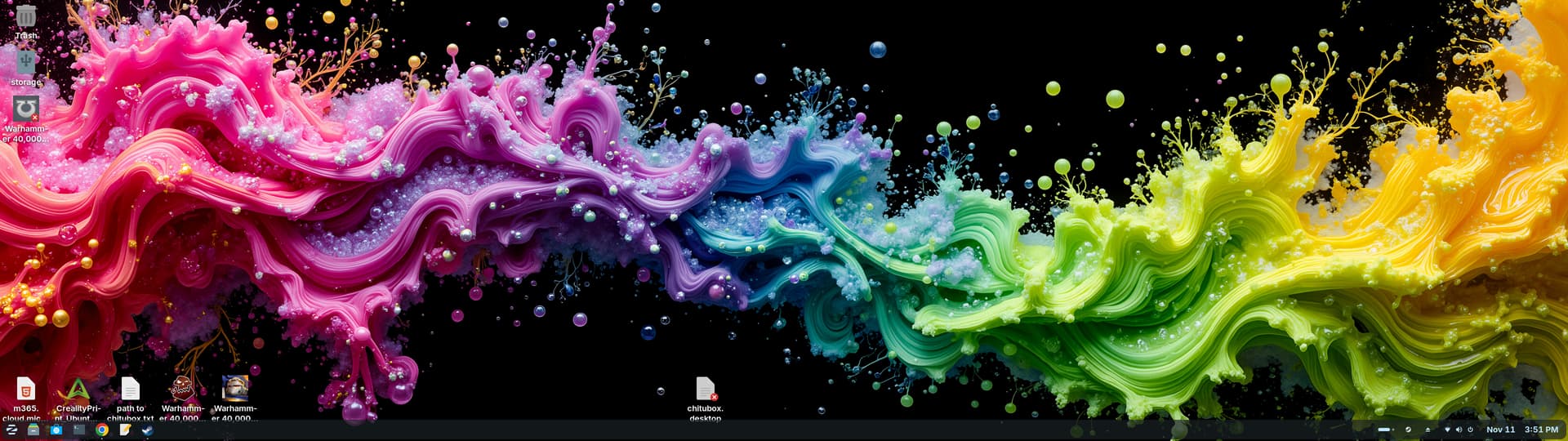Launch the Warhammer Ork face shortcut
Viewport: 1568px width, 441px height.
point(182,389)
